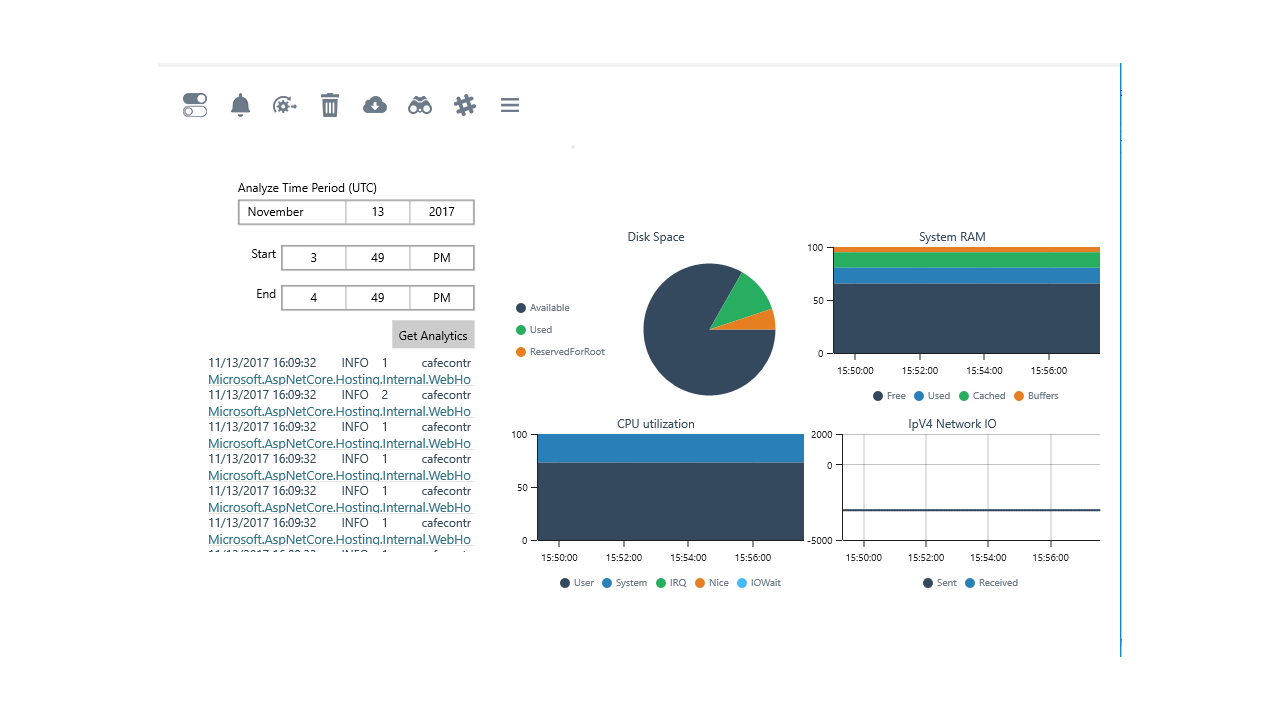The image size is (1280, 720).
Task: Change the Start PM selector
Action: coord(442,258)
